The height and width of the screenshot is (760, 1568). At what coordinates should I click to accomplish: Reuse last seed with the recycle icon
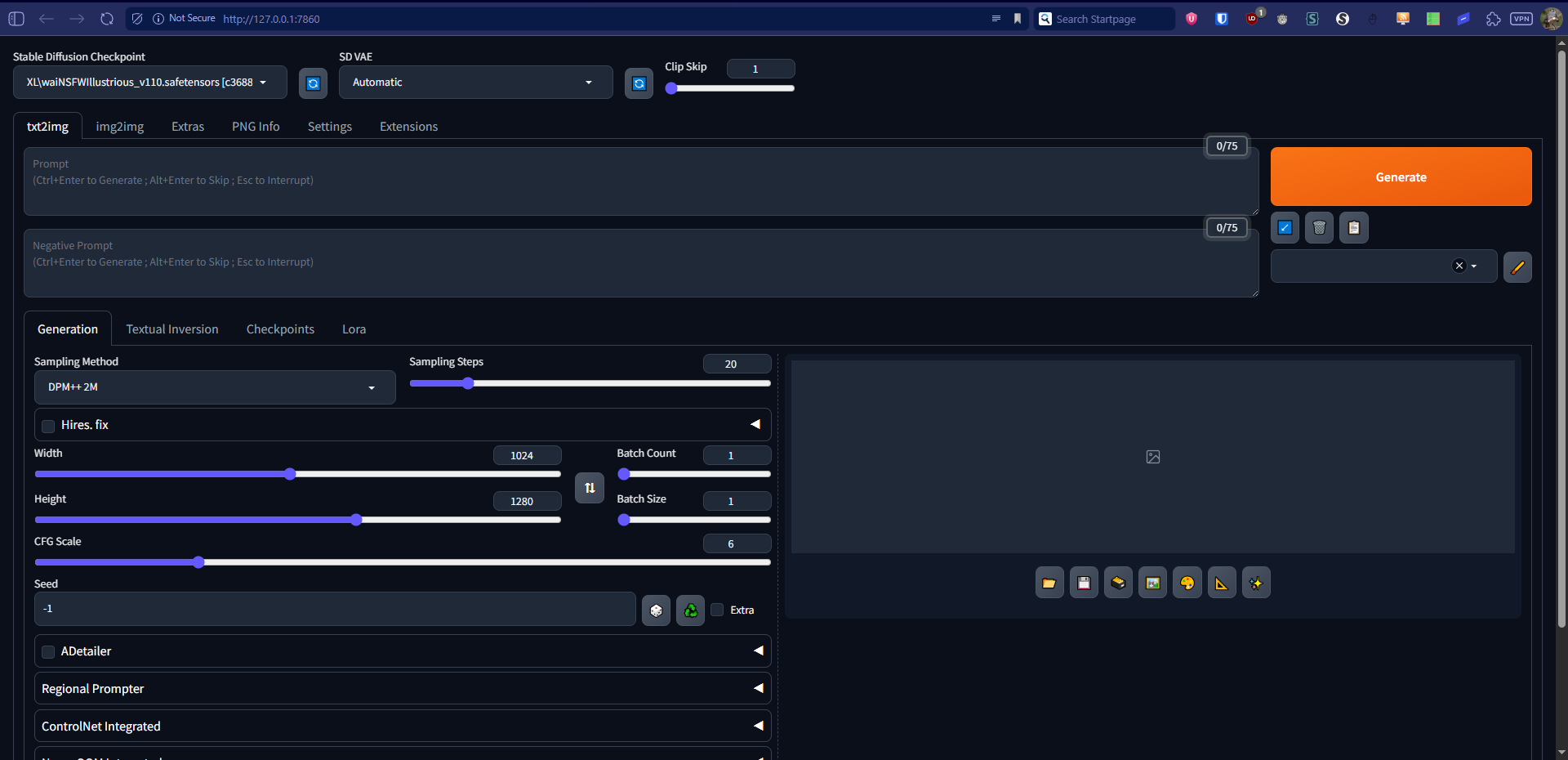click(x=691, y=610)
